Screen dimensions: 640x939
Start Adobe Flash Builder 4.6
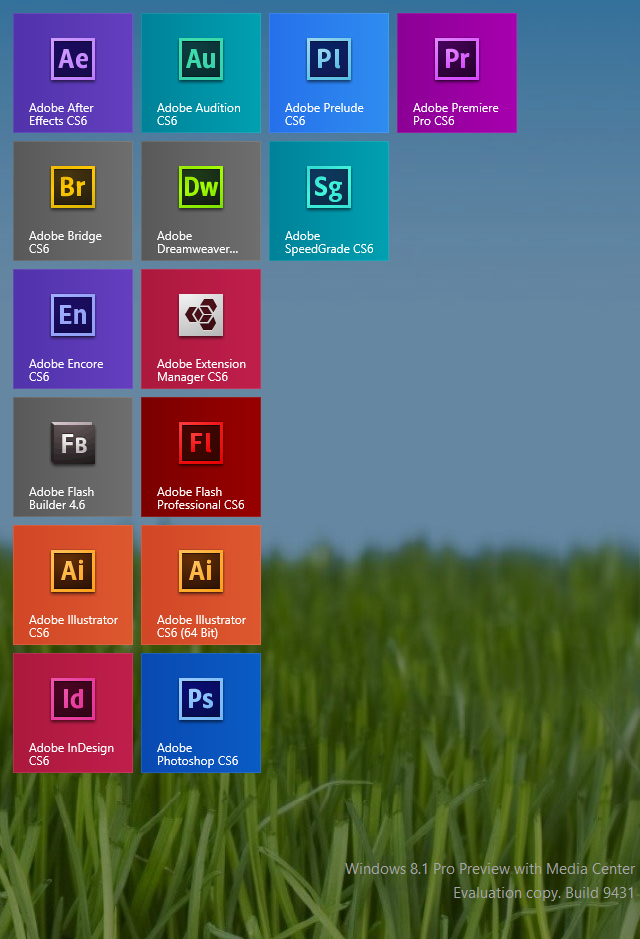click(x=73, y=457)
